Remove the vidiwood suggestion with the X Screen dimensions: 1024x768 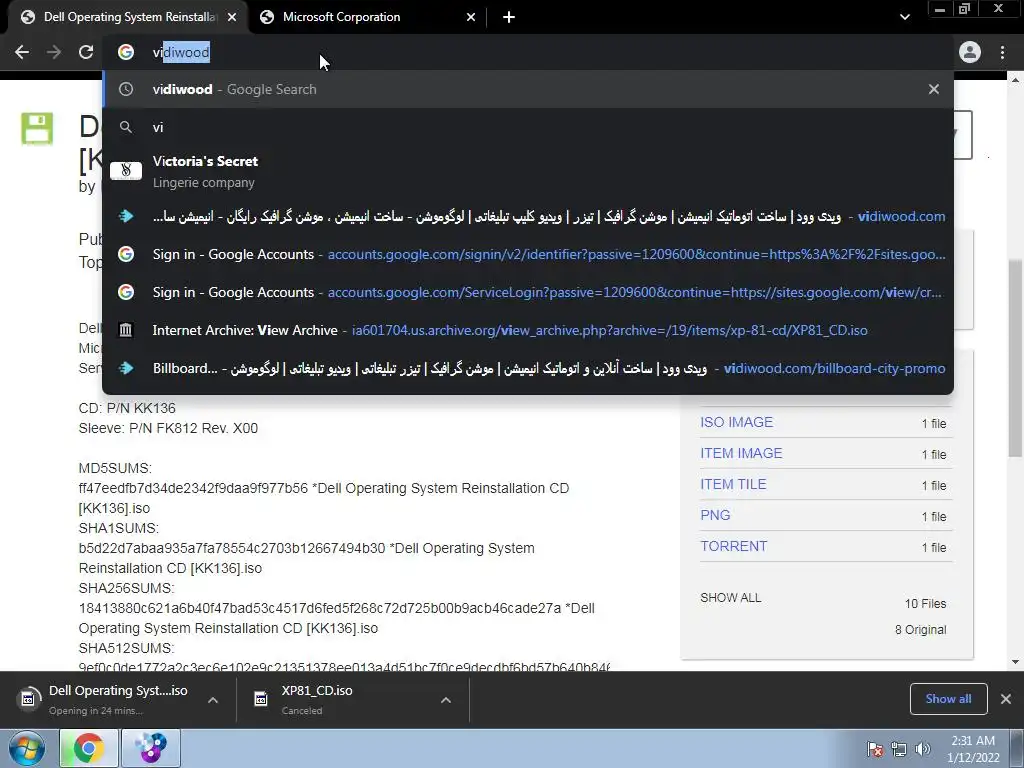[934, 89]
